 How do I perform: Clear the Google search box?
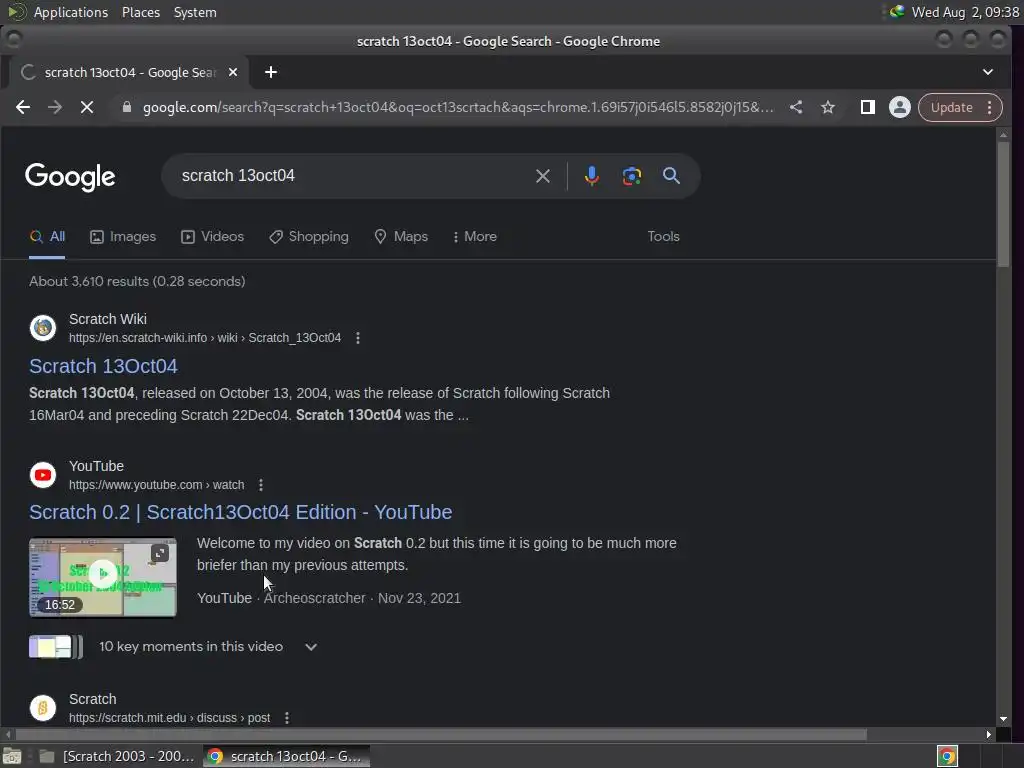point(542,176)
